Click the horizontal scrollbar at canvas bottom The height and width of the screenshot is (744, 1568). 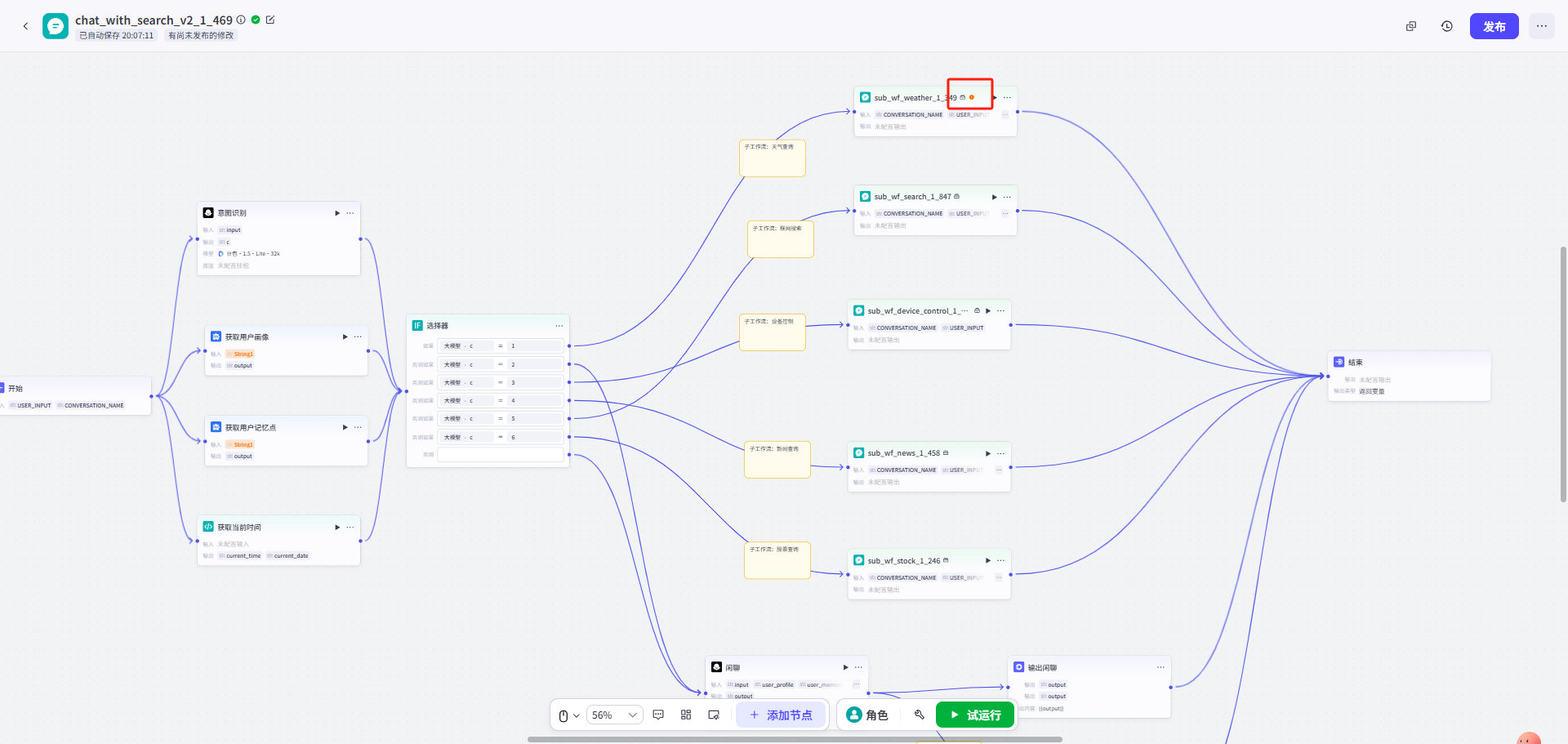tap(795, 740)
